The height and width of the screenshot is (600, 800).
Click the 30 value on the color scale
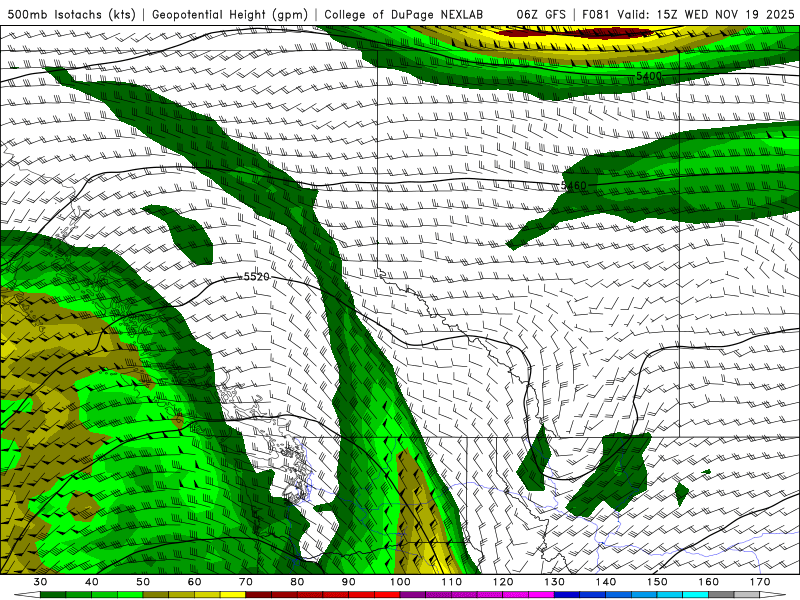click(x=40, y=582)
